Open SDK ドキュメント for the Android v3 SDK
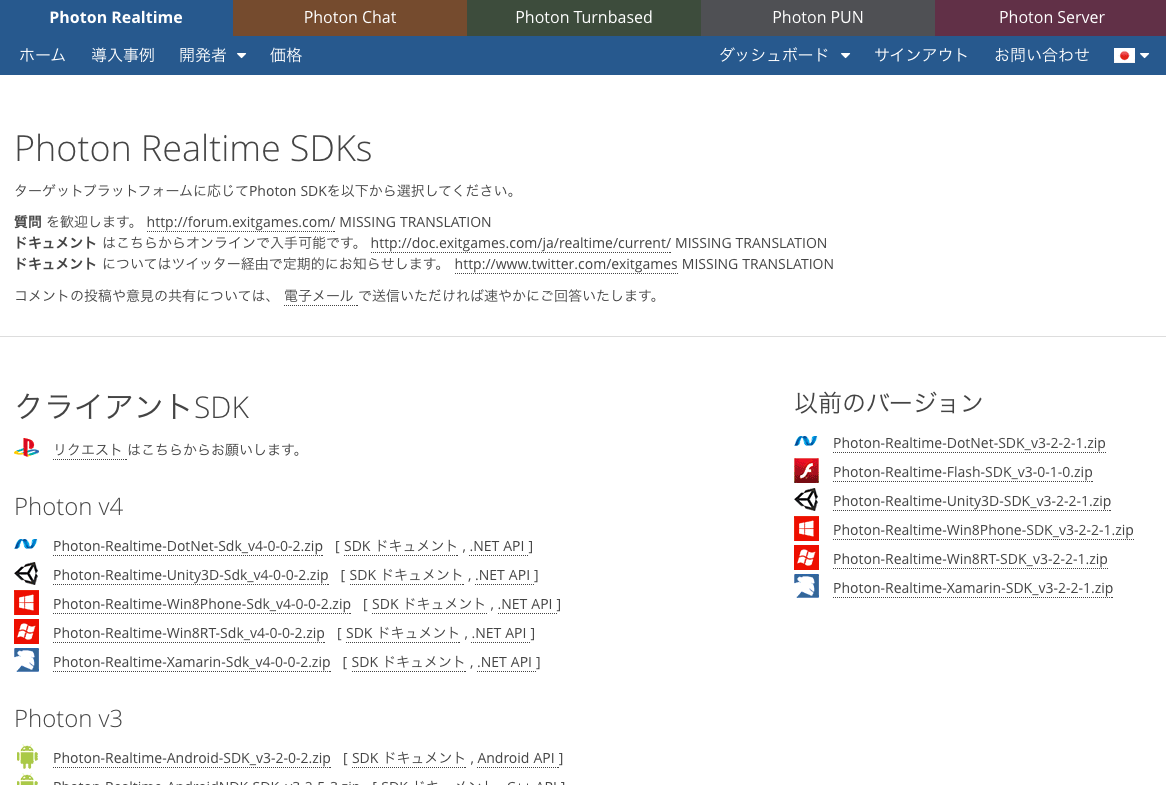The image size is (1166, 785). pyautogui.click(x=408, y=758)
